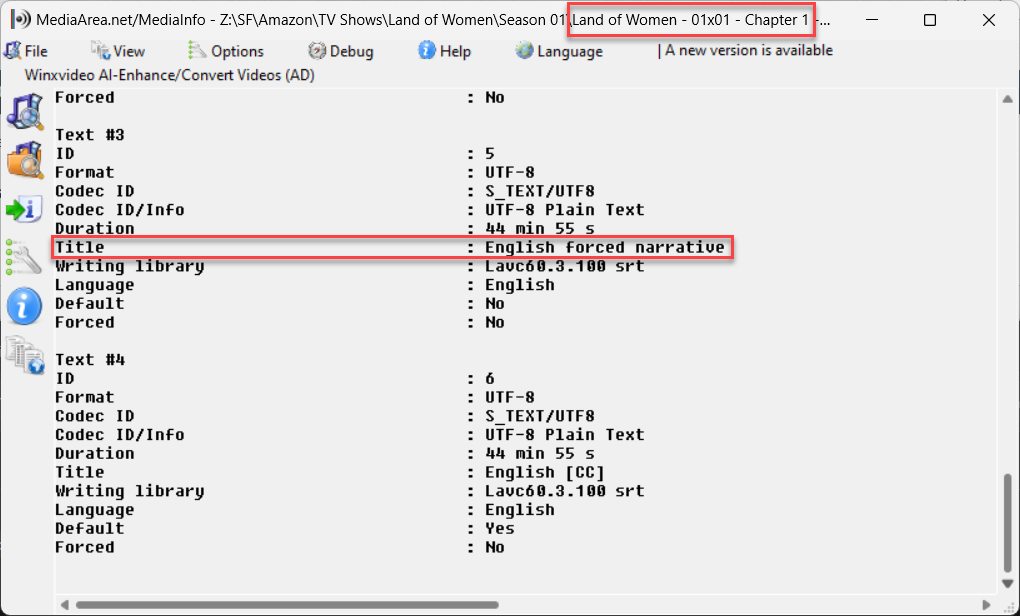This screenshot has height=616, width=1020.
Task: Click the vertical scrollbar down arrow
Action: (1008, 583)
